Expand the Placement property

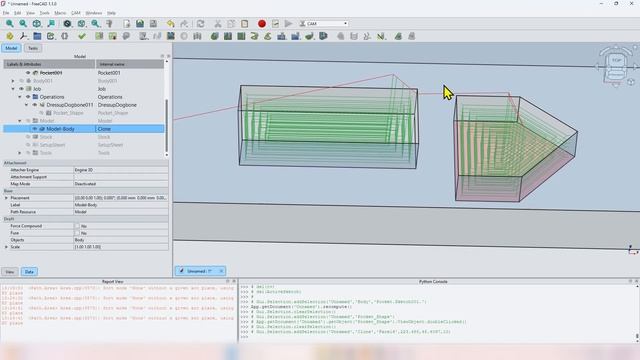click(x=6, y=198)
